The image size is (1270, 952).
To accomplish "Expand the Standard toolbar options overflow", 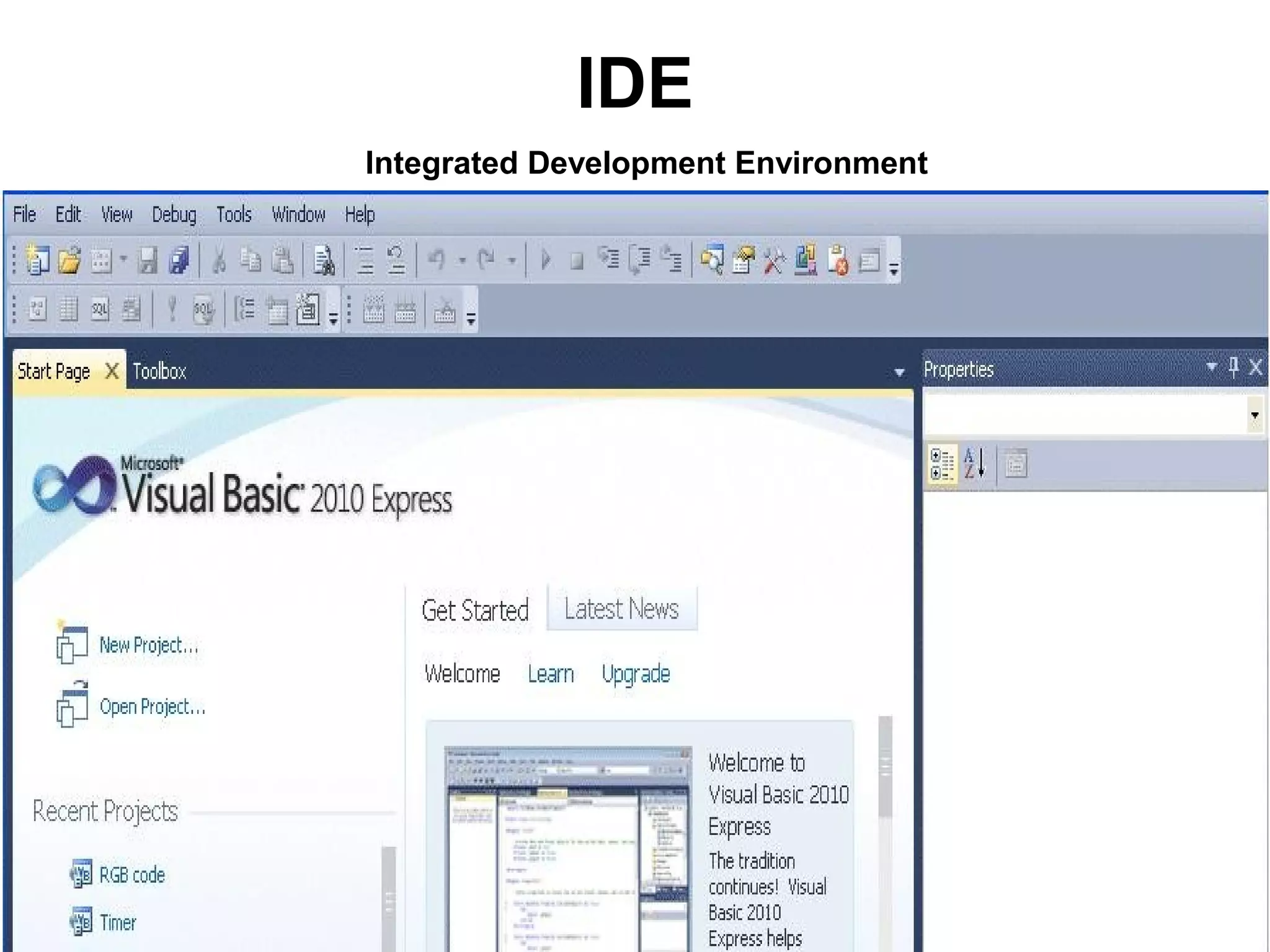I will pos(894,268).
